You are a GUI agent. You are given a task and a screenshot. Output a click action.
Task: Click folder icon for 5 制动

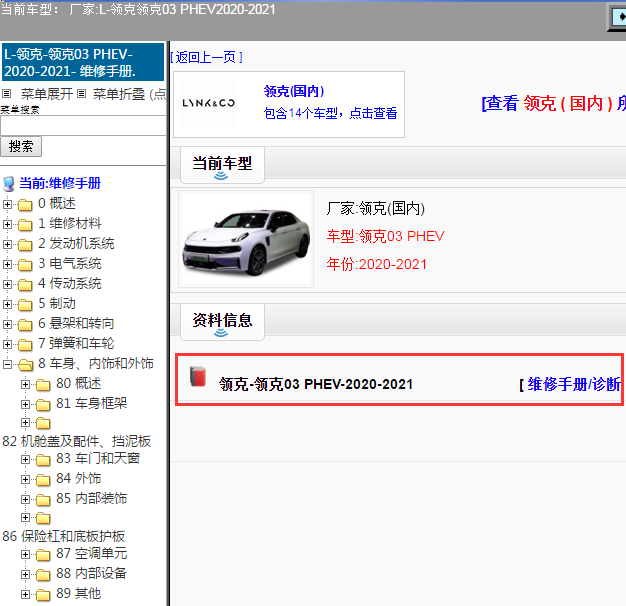pyautogui.click(x=25, y=305)
